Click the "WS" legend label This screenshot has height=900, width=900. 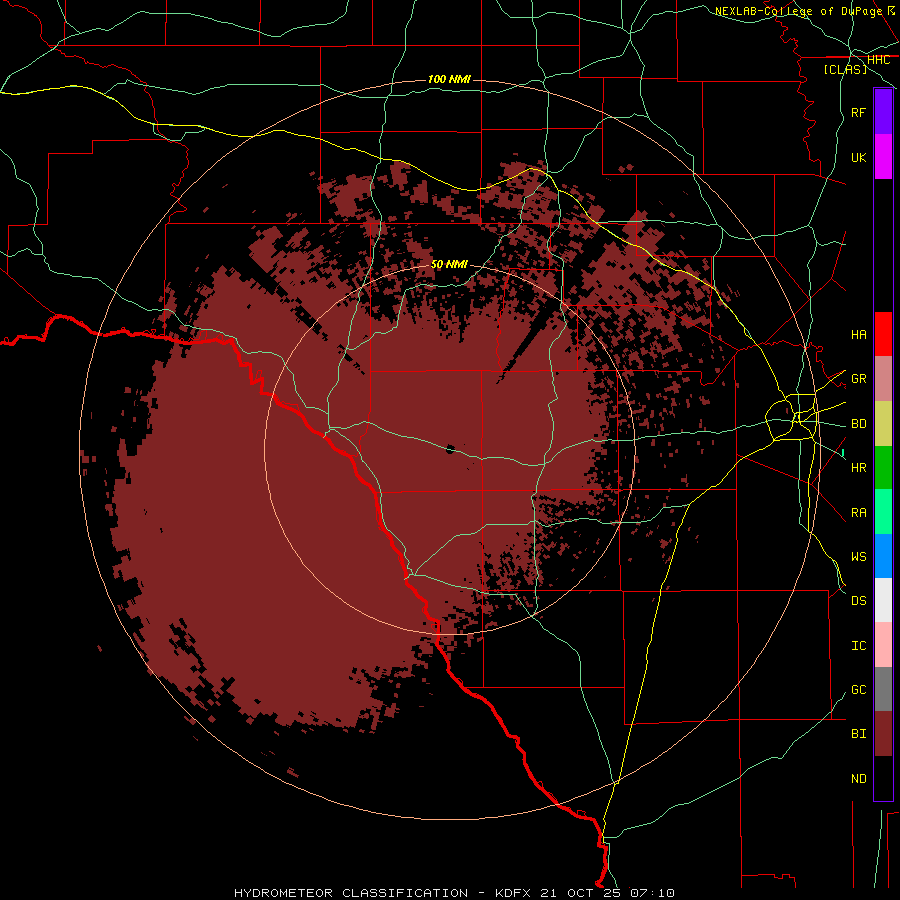(x=859, y=557)
